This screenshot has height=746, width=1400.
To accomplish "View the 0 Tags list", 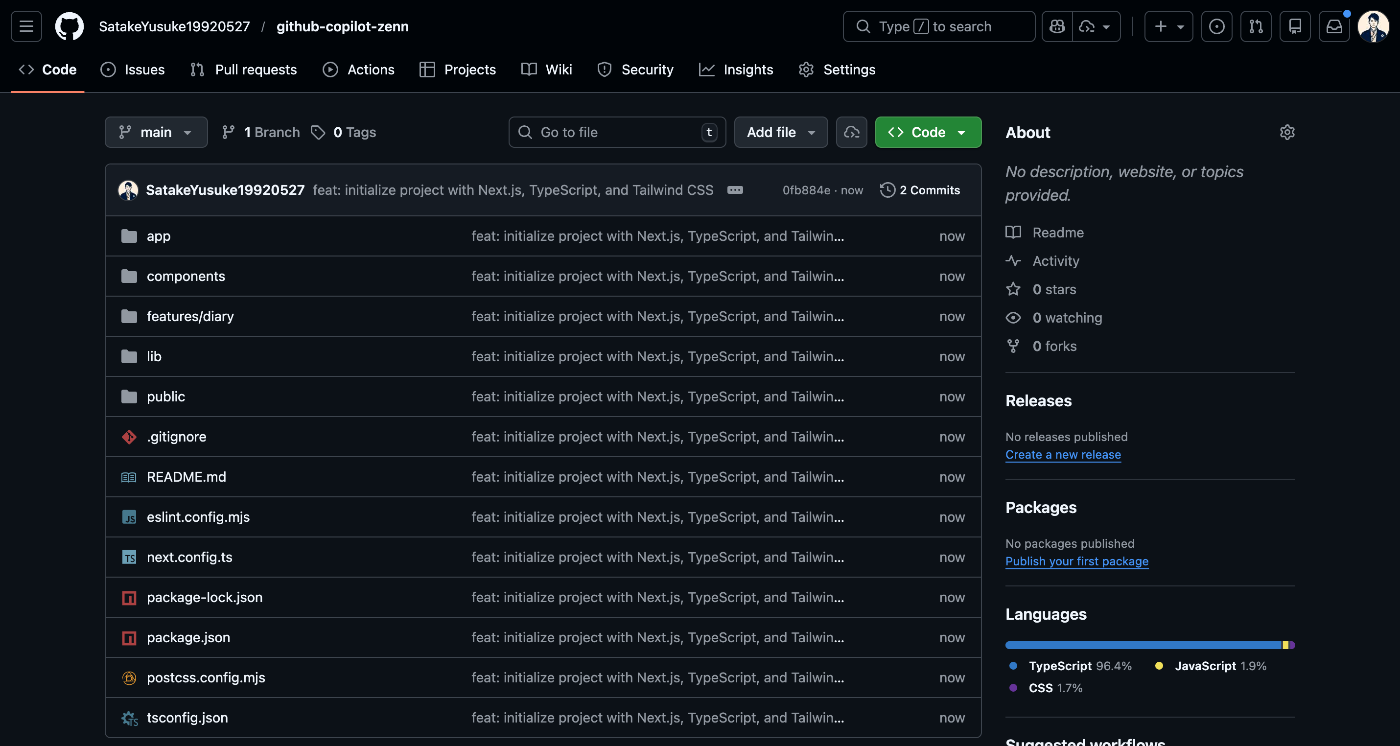I will [x=344, y=132].
